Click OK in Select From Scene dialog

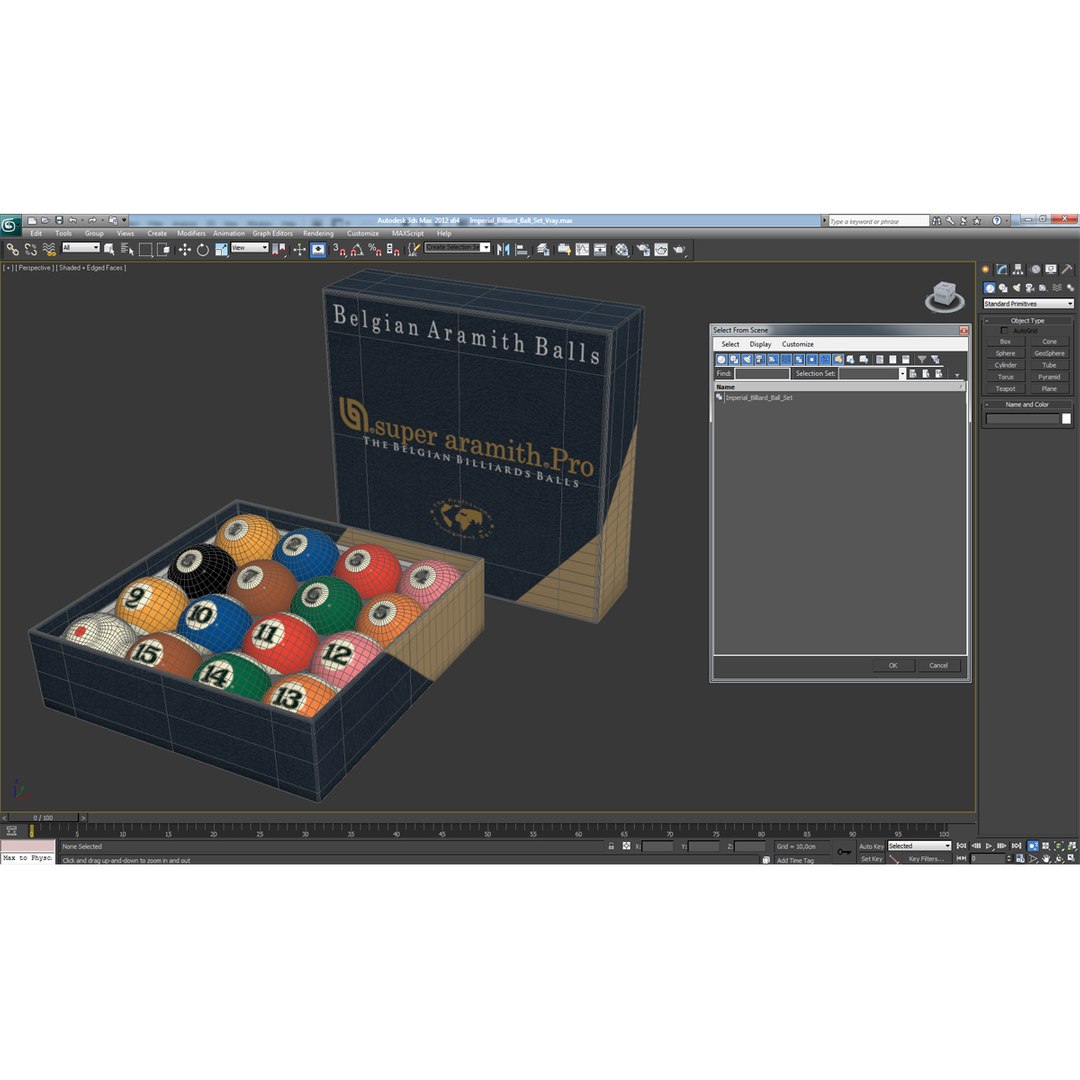[893, 665]
